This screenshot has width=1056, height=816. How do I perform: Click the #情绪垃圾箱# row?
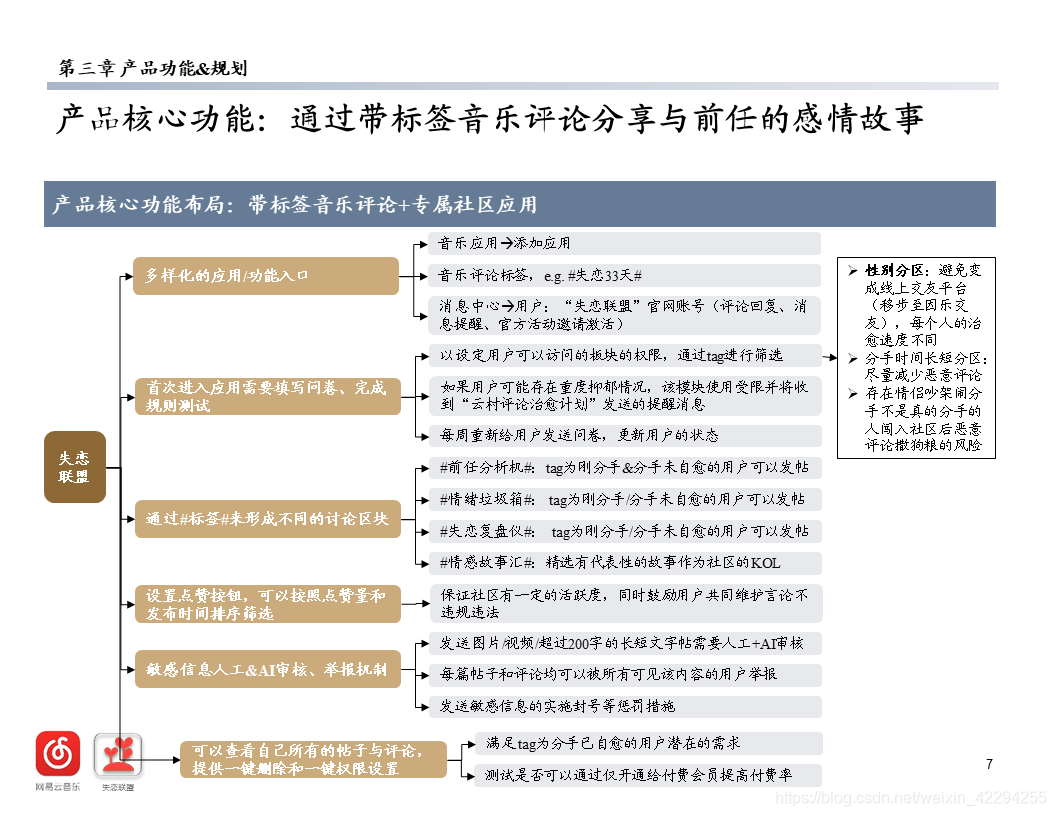coord(625,500)
